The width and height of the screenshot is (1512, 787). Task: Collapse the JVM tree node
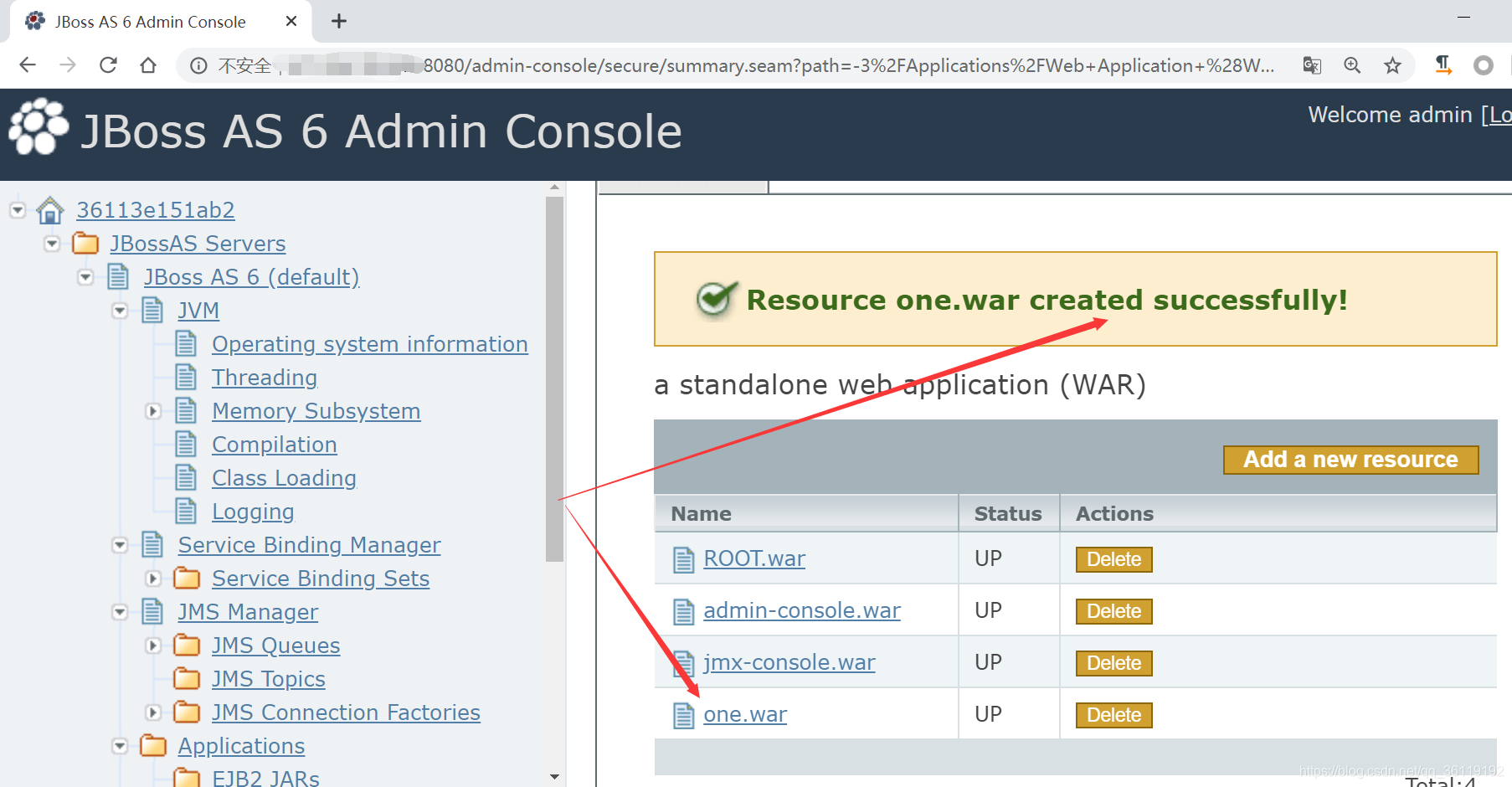pyautogui.click(x=120, y=311)
